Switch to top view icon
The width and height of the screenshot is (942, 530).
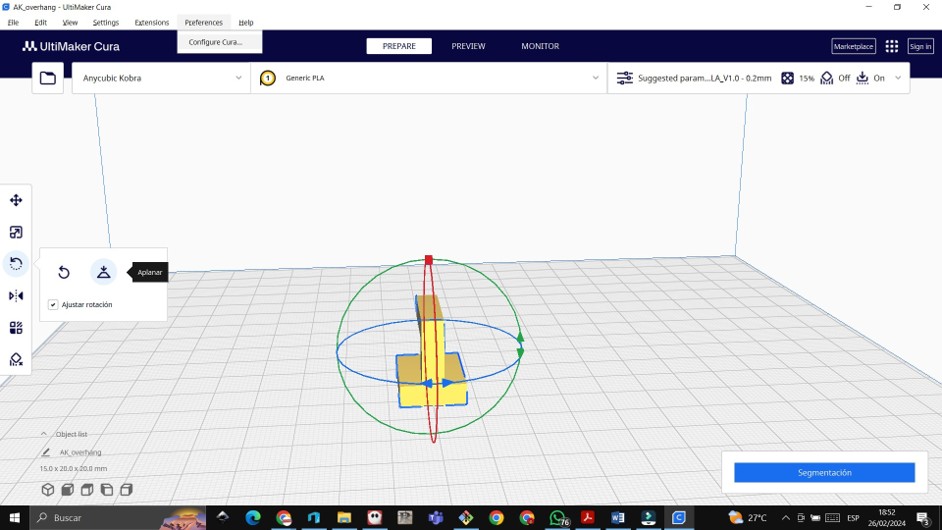coord(87,490)
